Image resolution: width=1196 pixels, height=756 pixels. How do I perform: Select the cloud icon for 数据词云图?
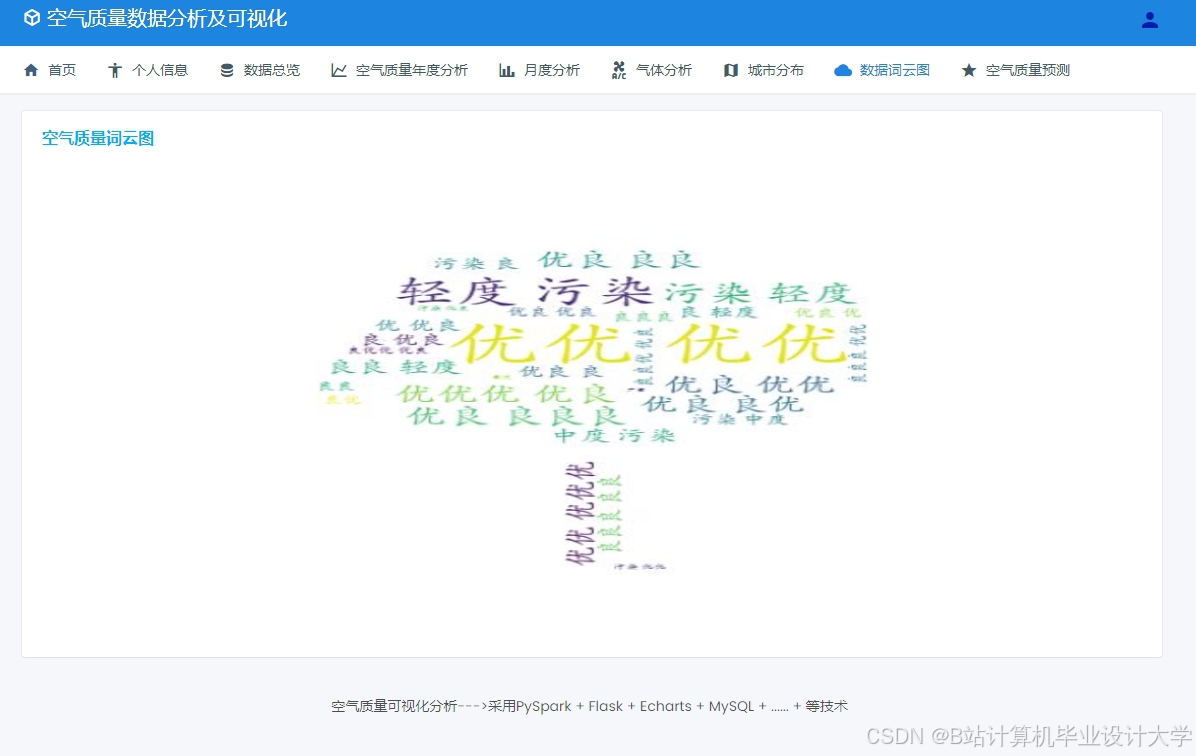coord(840,70)
